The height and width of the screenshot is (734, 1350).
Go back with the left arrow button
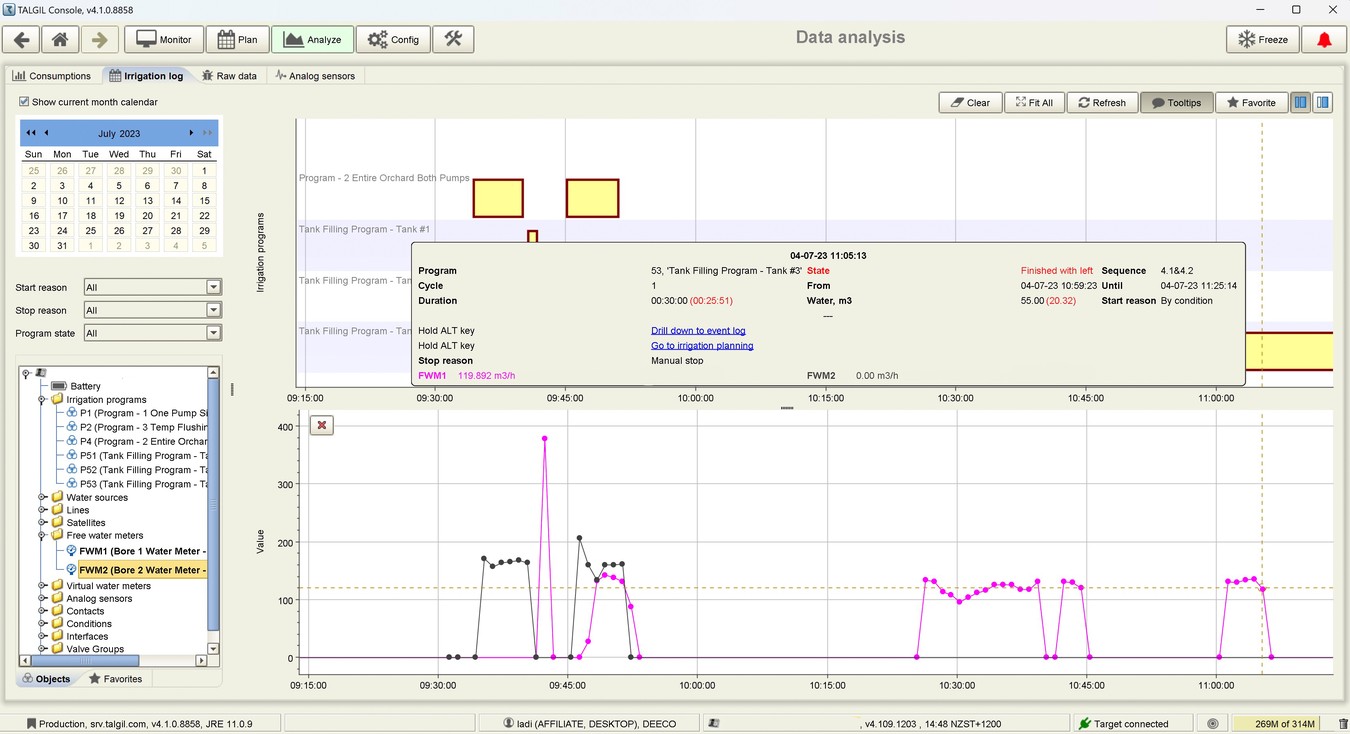(x=22, y=39)
